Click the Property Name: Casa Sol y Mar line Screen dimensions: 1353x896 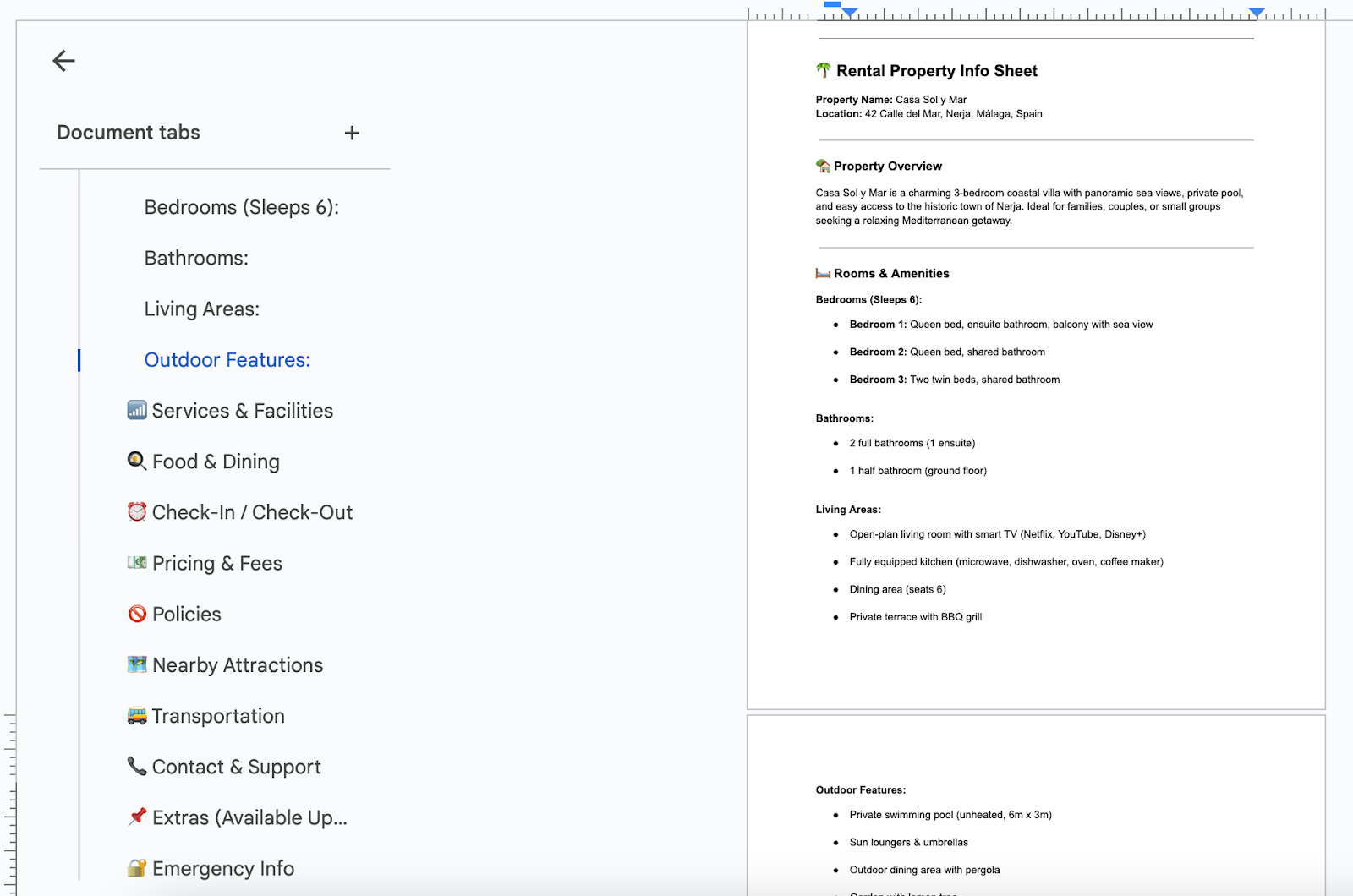pos(891,100)
